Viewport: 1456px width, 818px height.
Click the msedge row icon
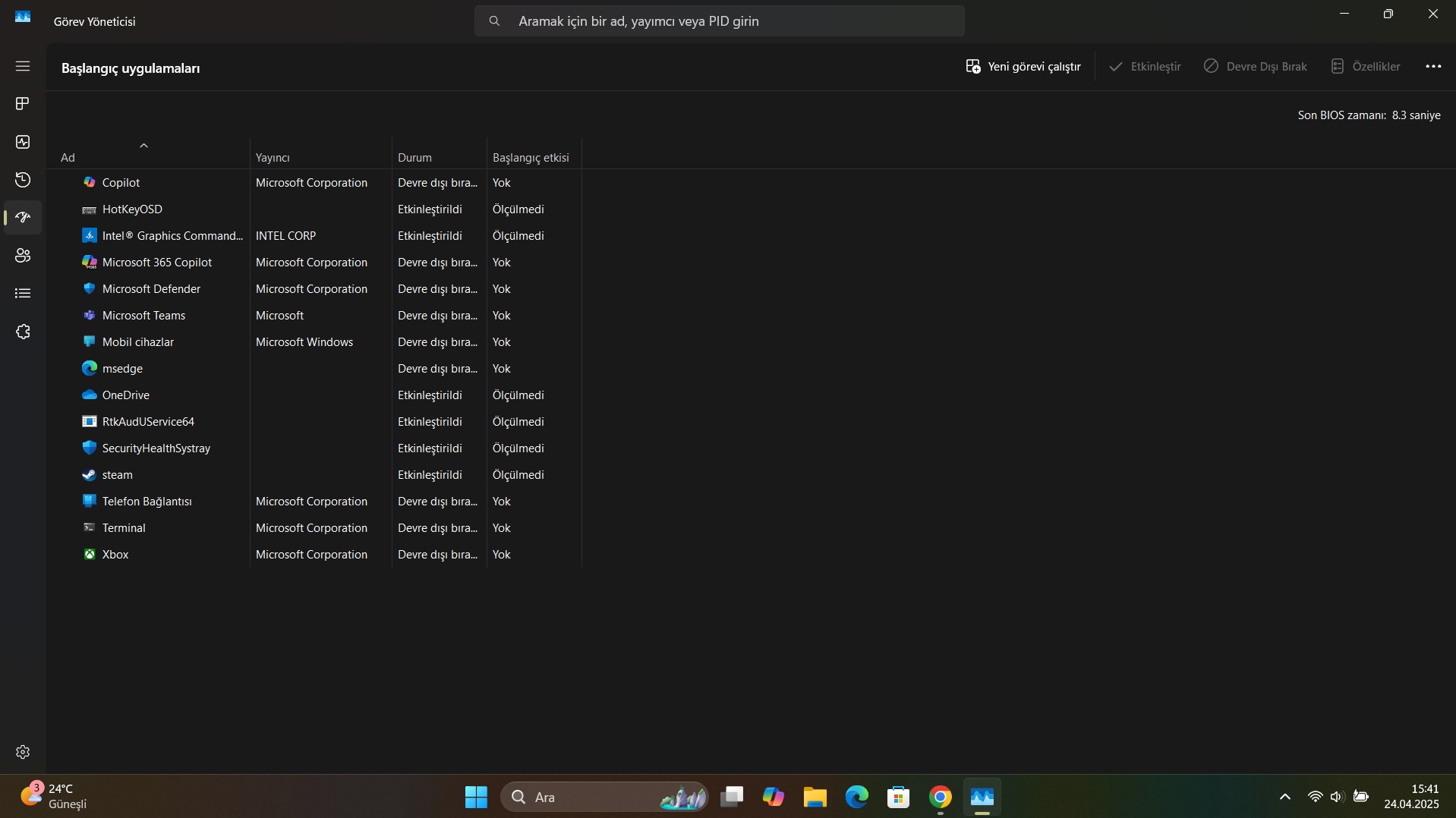(90, 368)
